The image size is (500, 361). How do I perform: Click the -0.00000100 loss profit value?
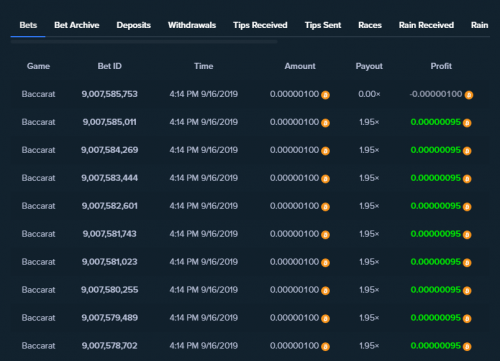click(436, 94)
